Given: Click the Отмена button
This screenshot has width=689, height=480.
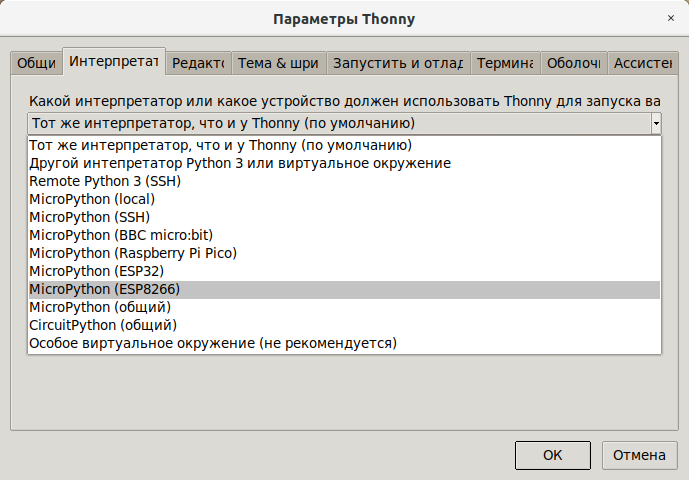Looking at the screenshot, I should pos(639,455).
